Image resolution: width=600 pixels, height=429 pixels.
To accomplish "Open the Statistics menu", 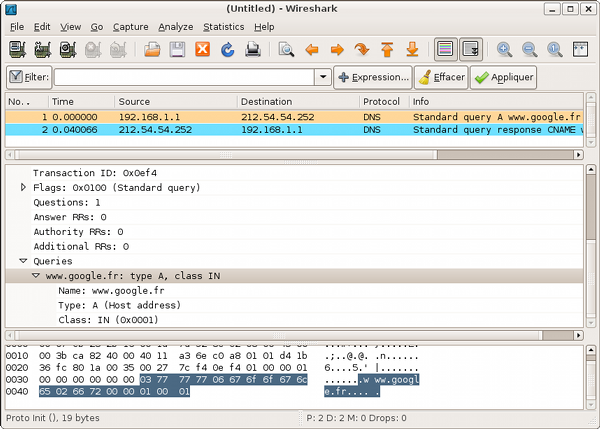I will (223, 27).
